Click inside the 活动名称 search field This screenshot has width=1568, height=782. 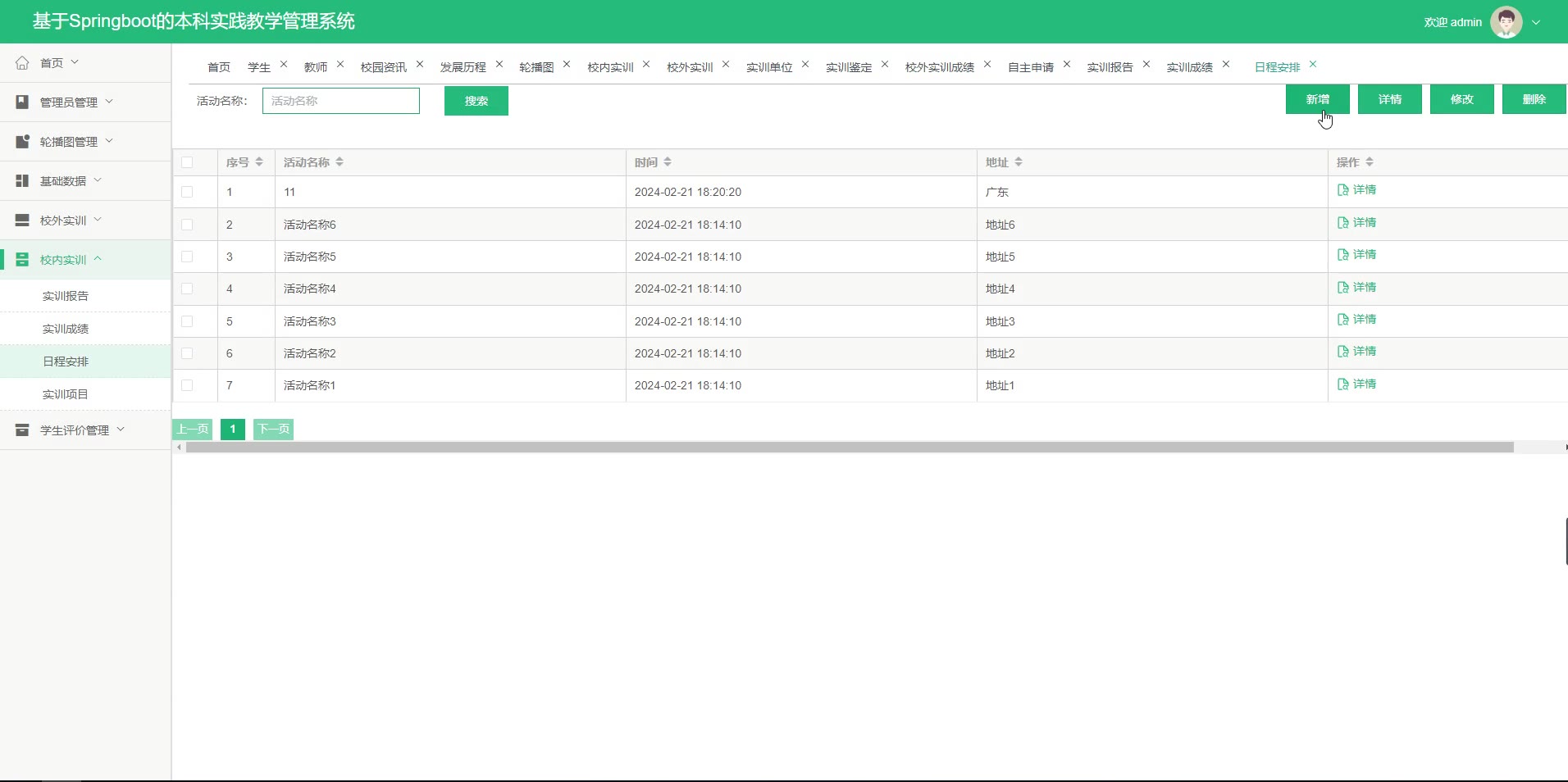pyautogui.click(x=341, y=101)
